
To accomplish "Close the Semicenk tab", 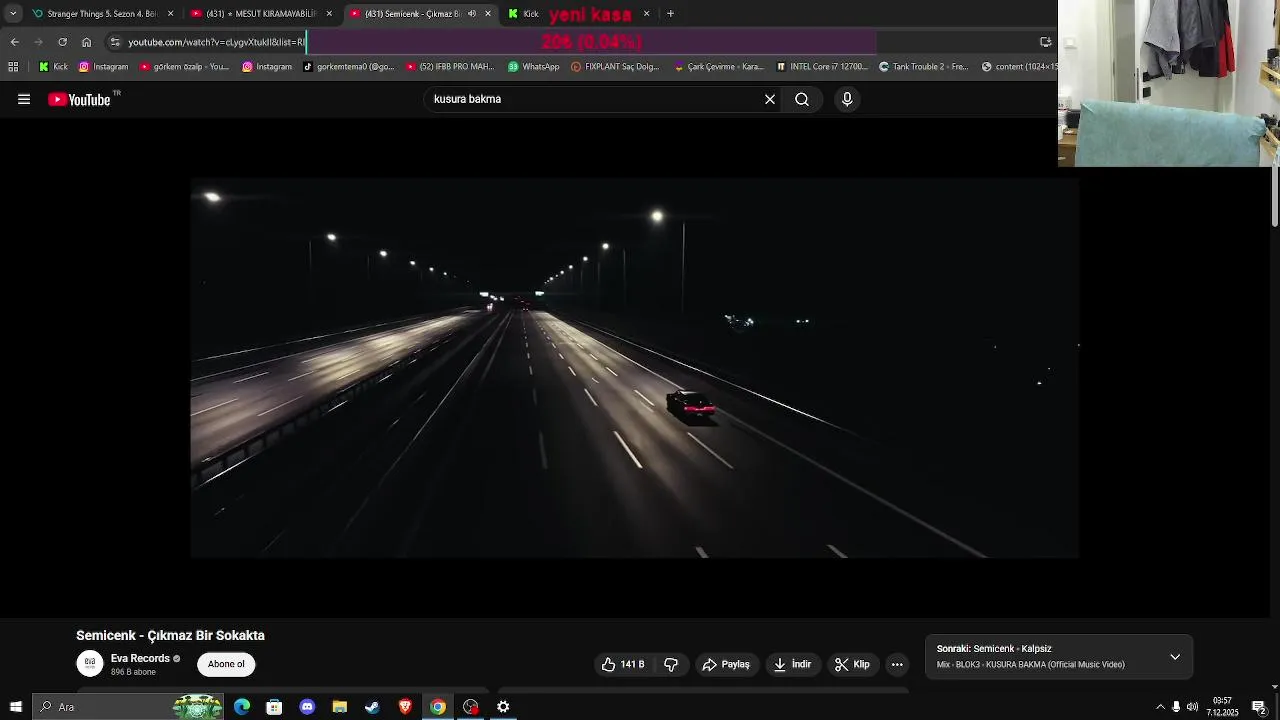I will click(488, 14).
